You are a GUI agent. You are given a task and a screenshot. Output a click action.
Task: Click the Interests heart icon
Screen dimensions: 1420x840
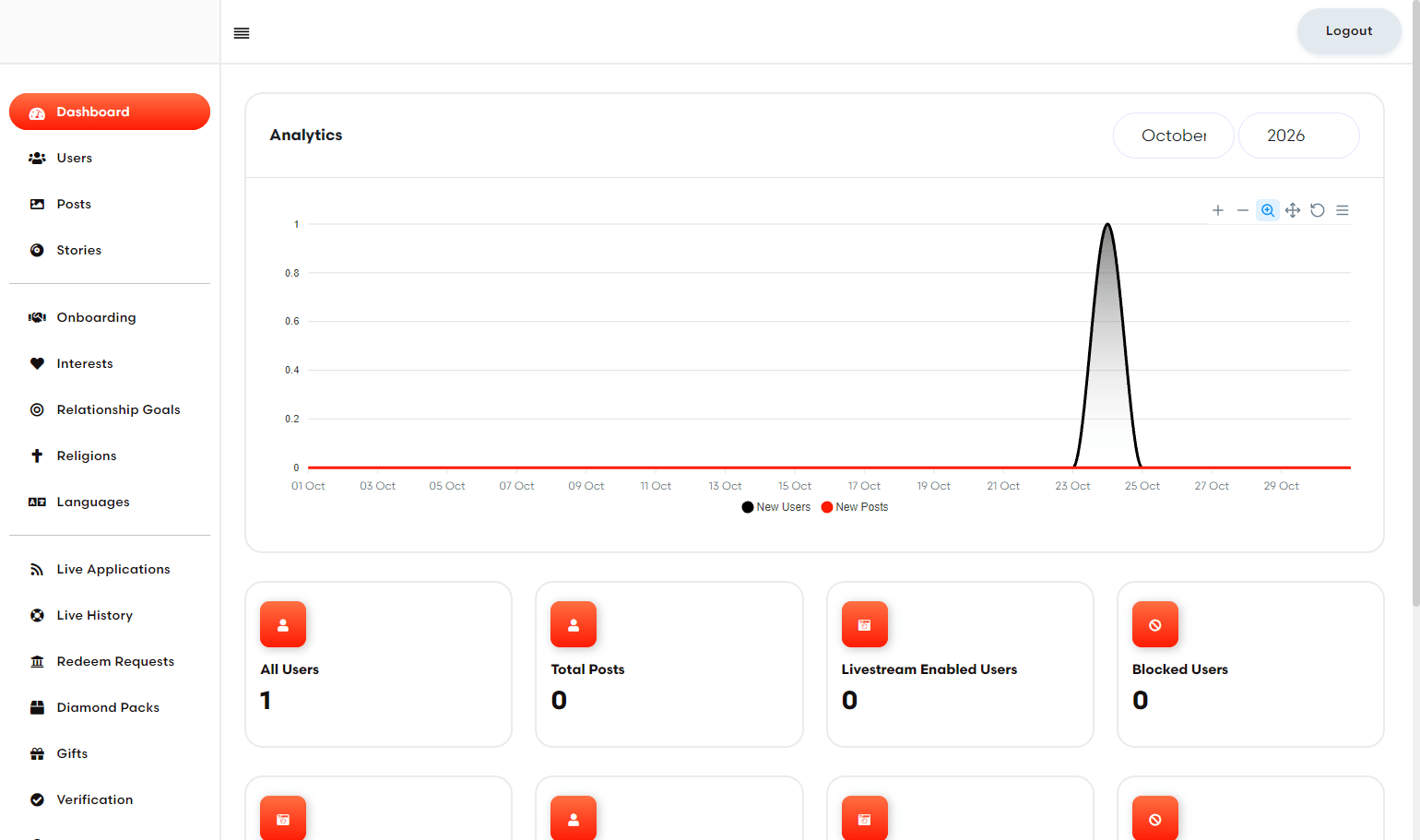click(x=37, y=363)
